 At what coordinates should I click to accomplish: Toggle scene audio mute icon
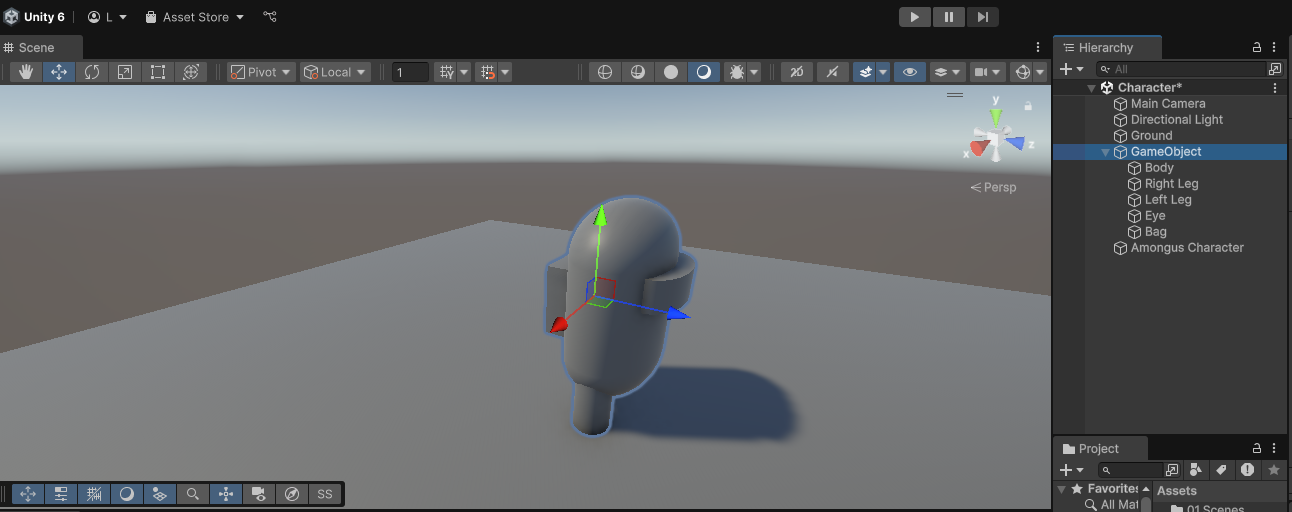[x=833, y=72]
